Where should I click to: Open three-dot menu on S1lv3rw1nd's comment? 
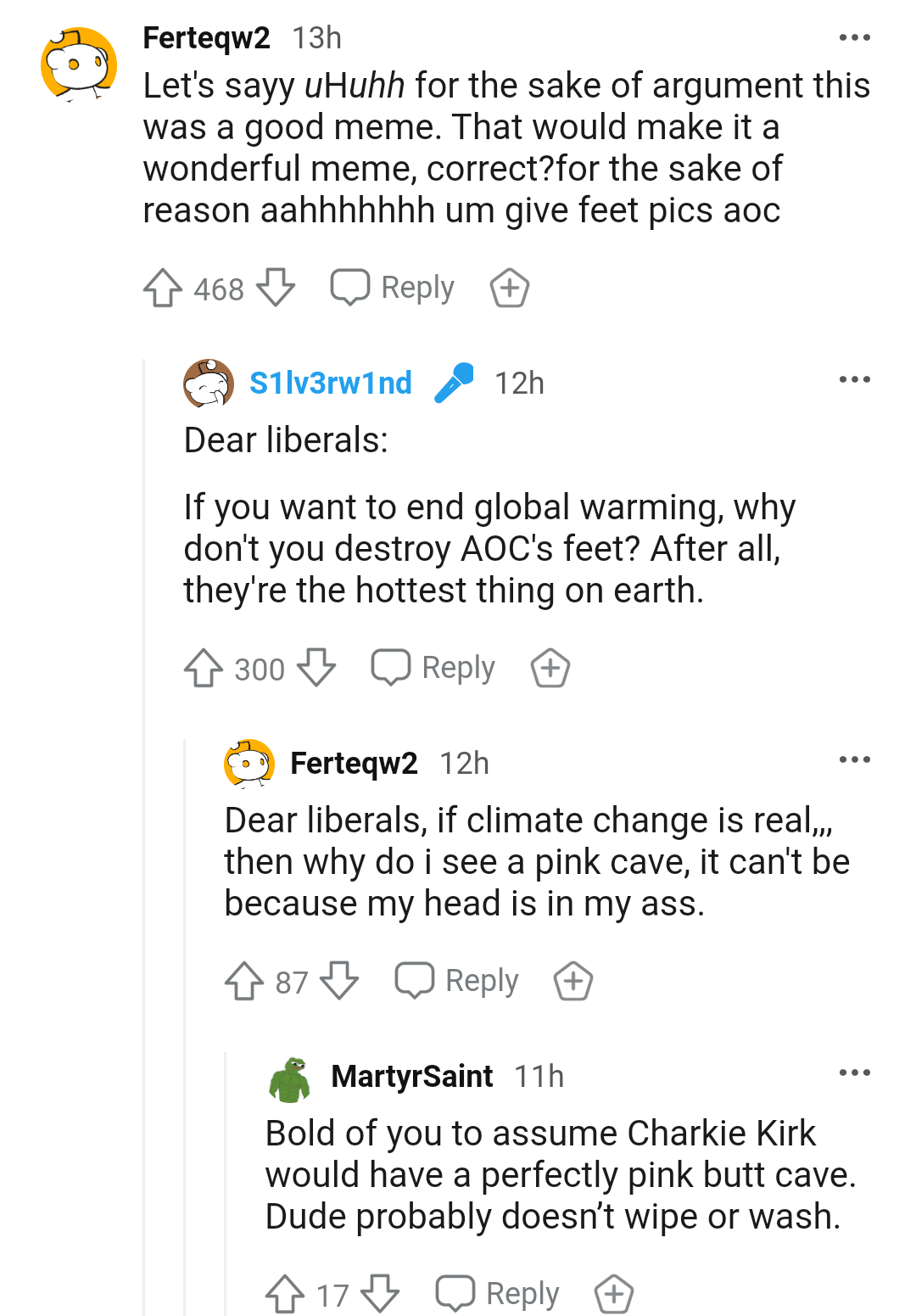coord(854,379)
